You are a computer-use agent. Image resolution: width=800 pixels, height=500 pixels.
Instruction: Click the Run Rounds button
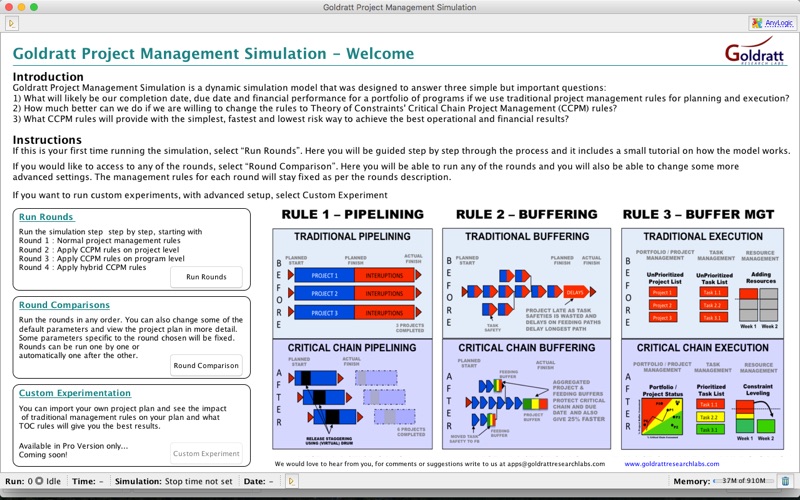click(x=206, y=277)
